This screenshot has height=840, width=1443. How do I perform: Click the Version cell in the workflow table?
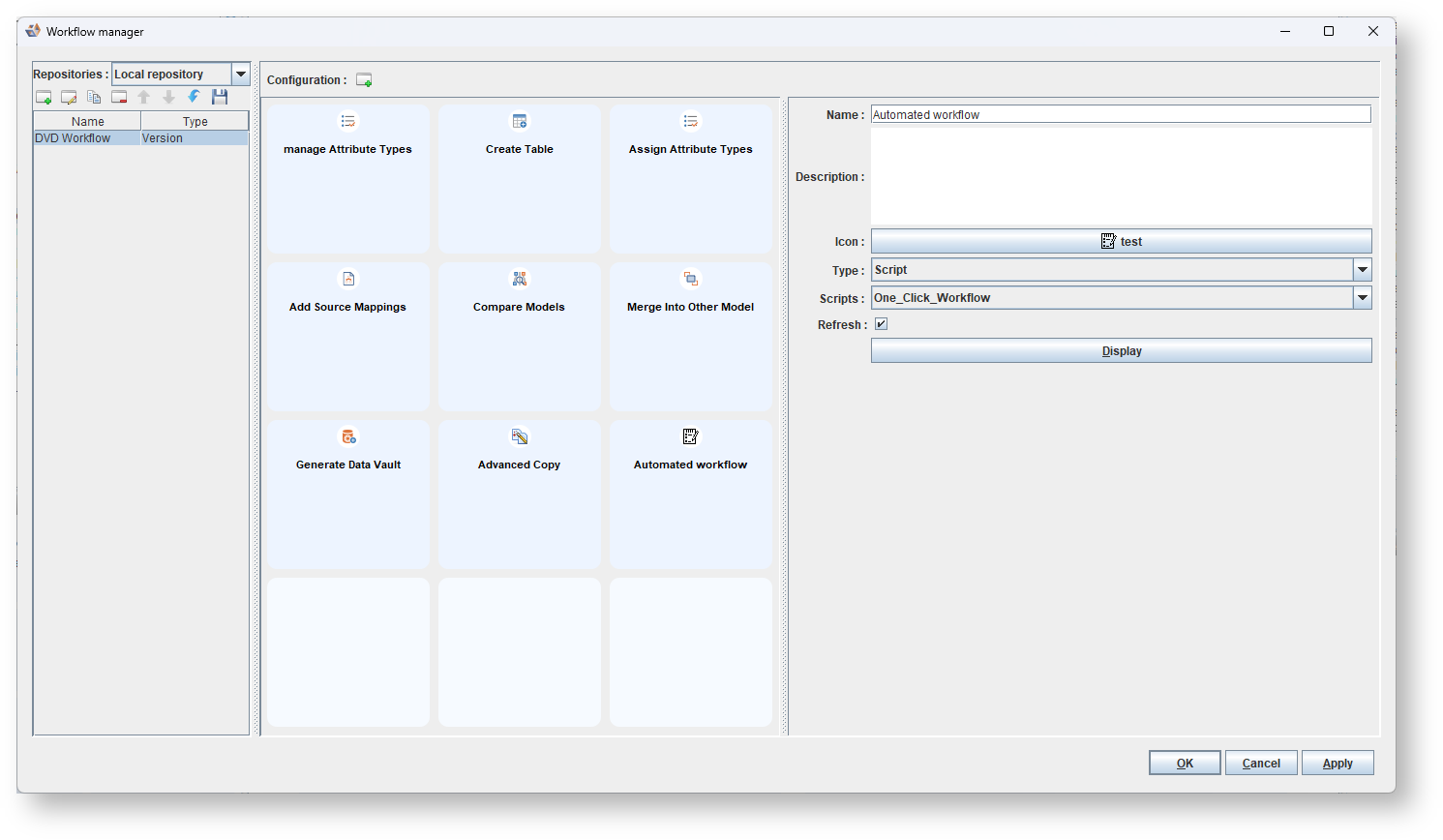point(195,138)
